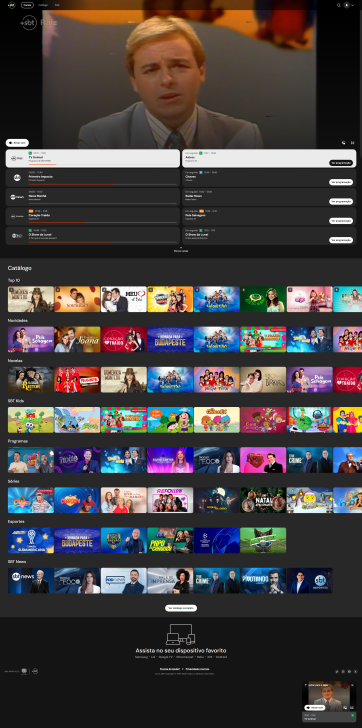362x728 pixels.
Task: Open the Kids tab in top navigation
Action: pyautogui.click(x=57, y=5)
